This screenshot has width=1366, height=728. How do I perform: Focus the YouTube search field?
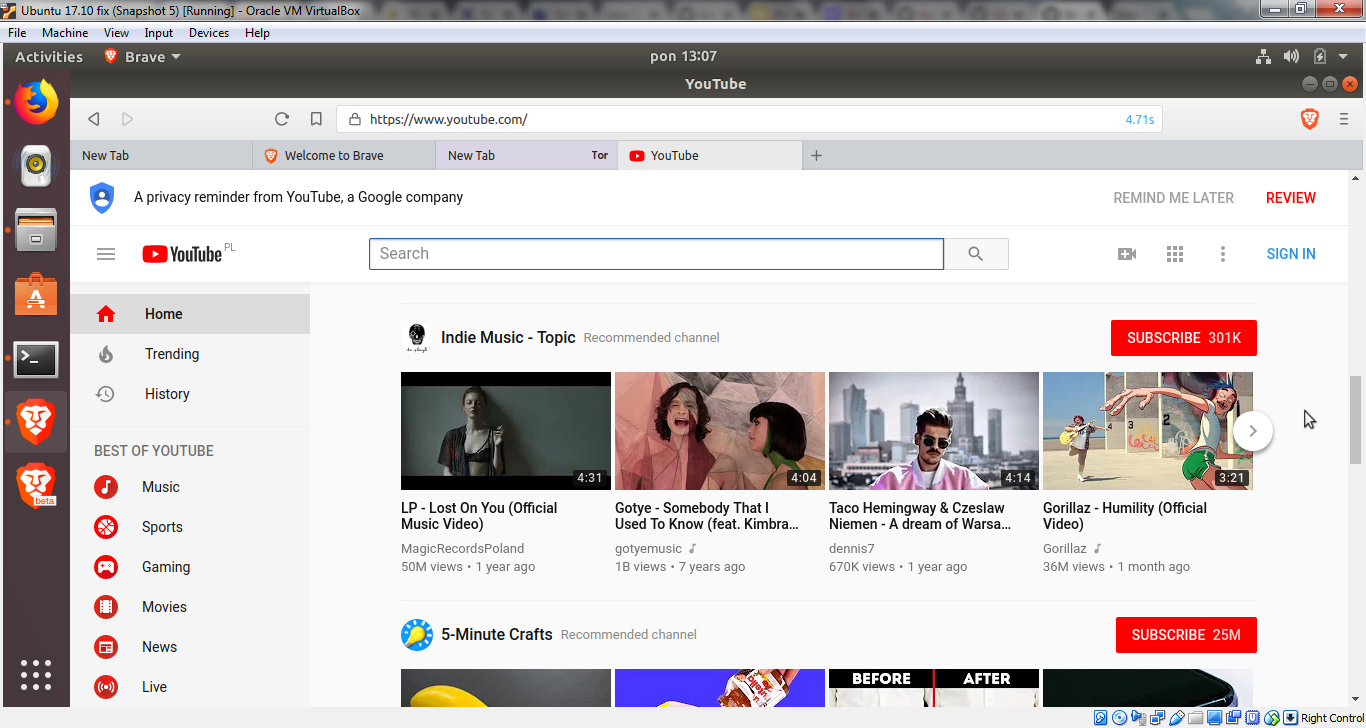click(x=656, y=254)
